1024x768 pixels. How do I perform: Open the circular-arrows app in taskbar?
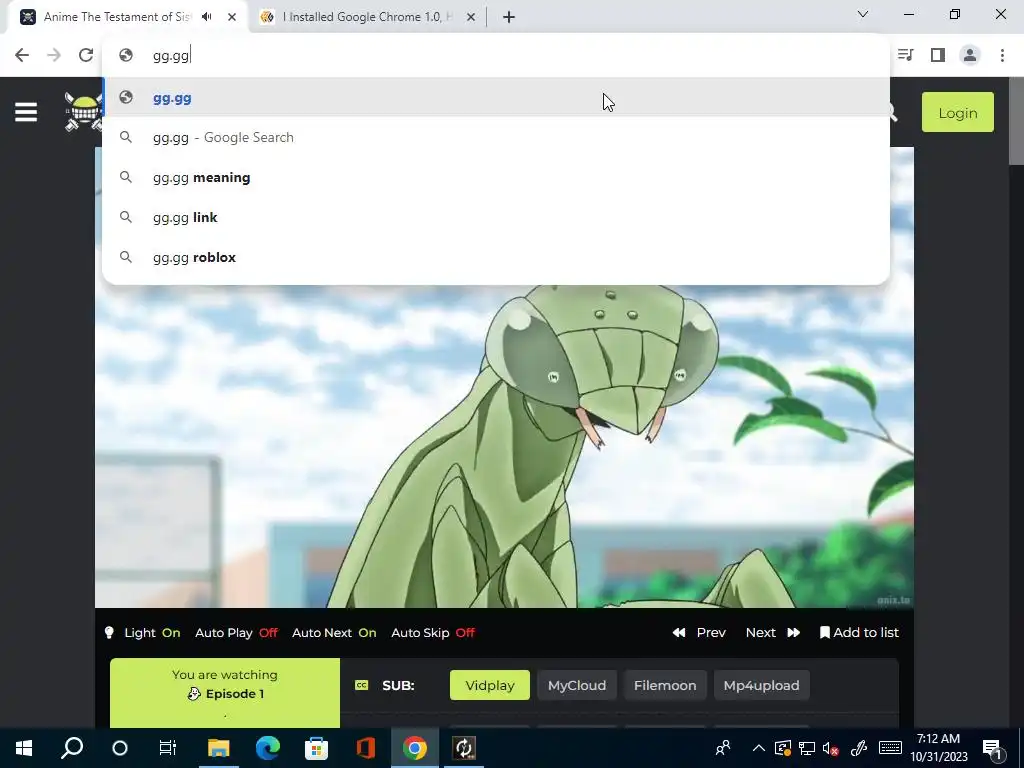pyautogui.click(x=464, y=748)
